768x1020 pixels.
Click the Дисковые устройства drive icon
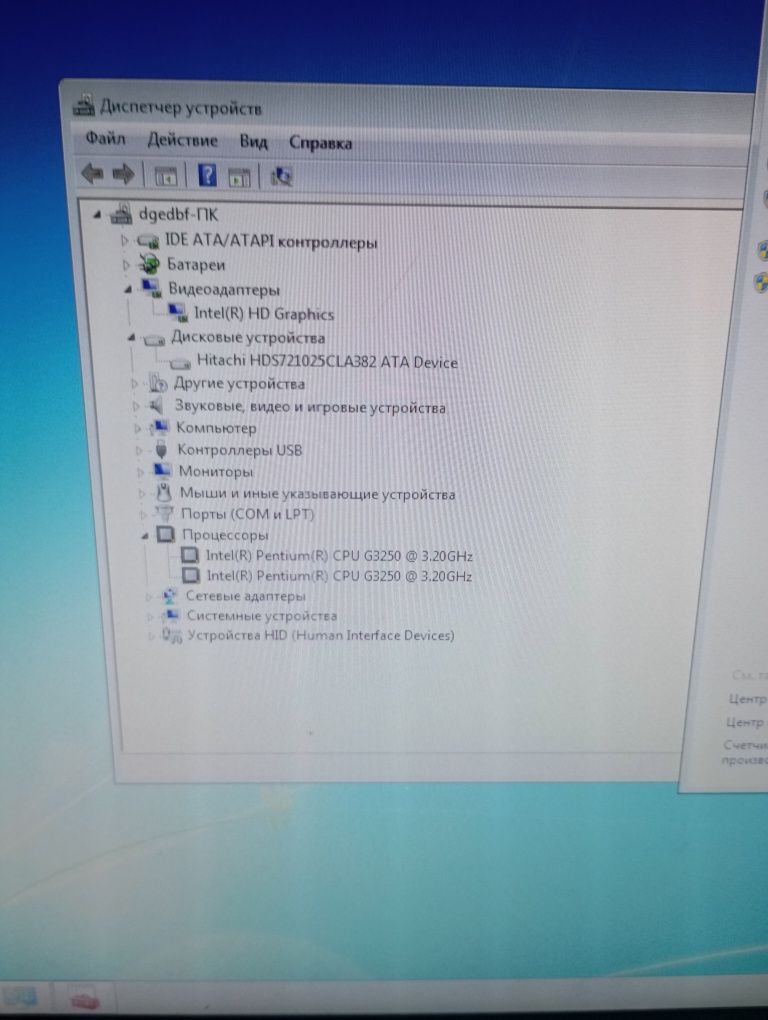[x=154, y=339]
